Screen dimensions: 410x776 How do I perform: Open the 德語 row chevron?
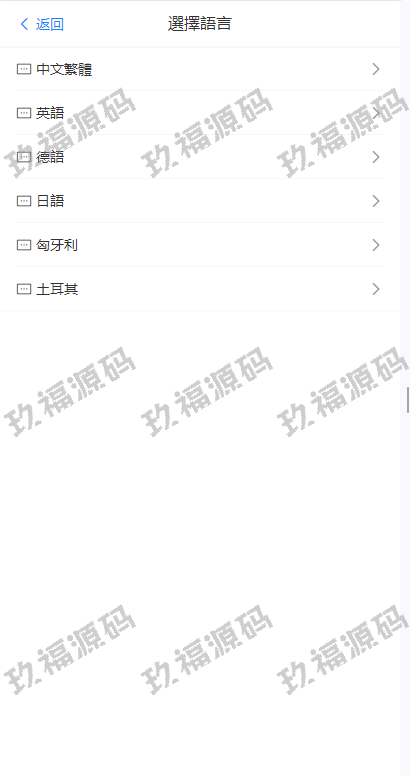tap(376, 157)
